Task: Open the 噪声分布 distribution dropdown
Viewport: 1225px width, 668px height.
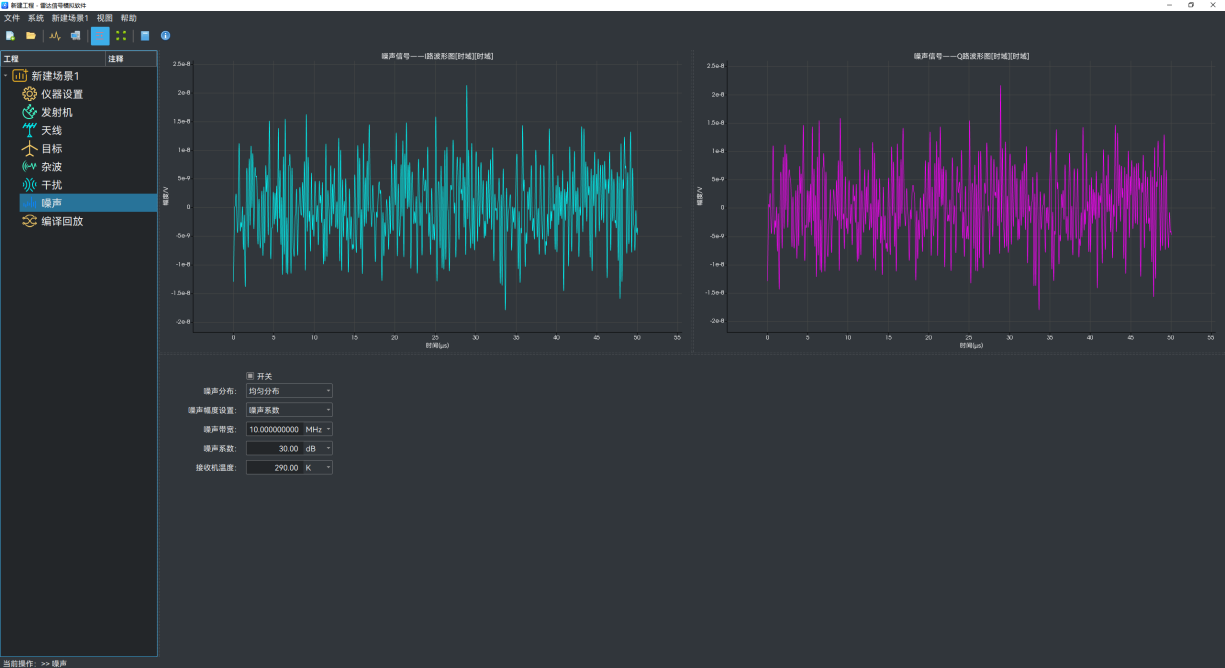Action: coord(289,391)
